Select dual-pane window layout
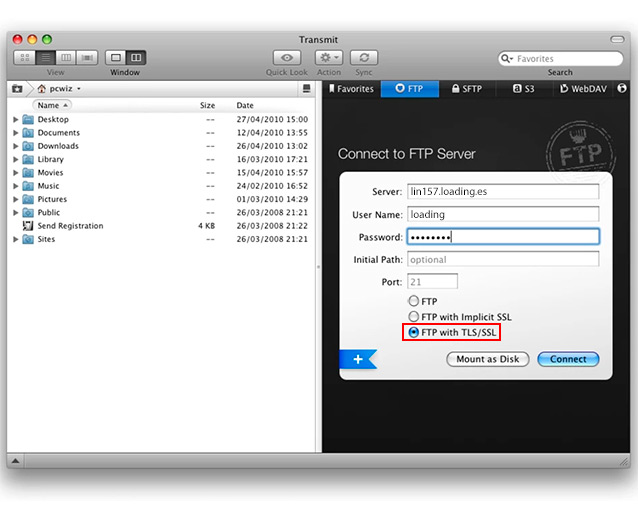638x505 pixels. 136,58
